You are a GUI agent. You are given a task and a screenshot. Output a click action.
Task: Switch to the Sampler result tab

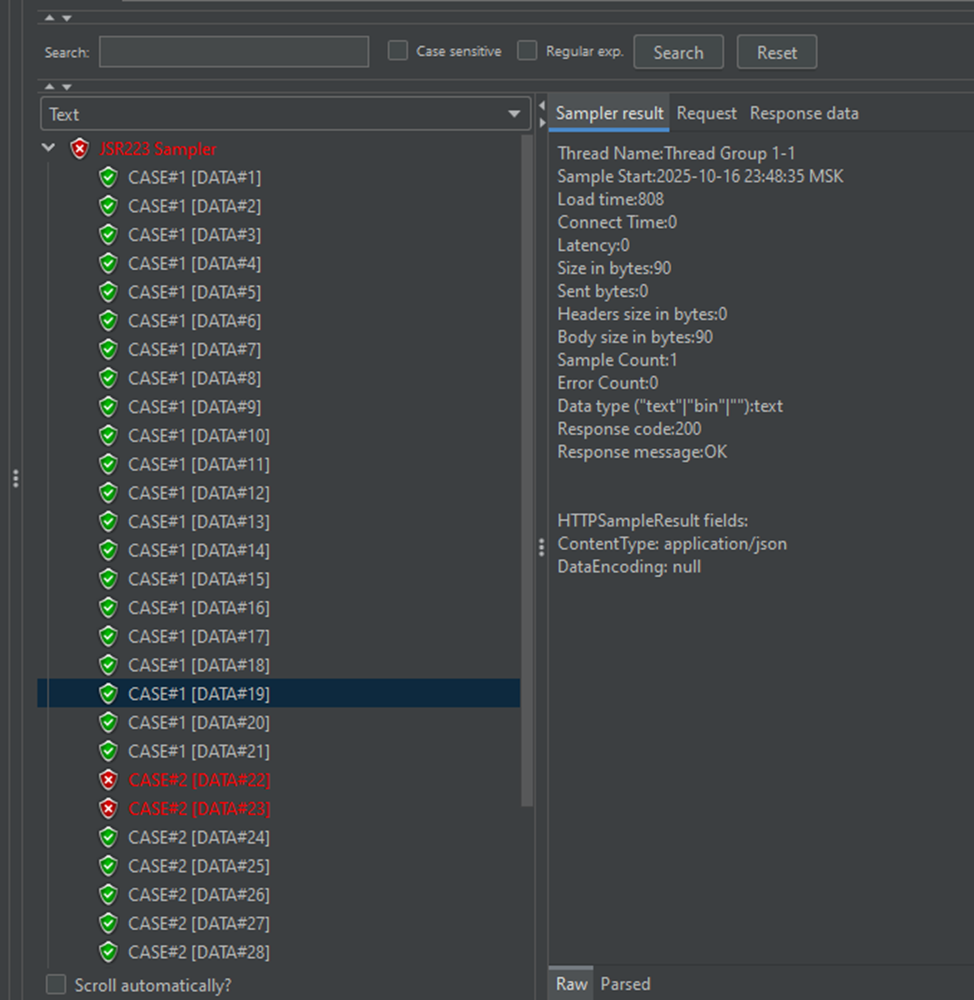pyautogui.click(x=609, y=114)
